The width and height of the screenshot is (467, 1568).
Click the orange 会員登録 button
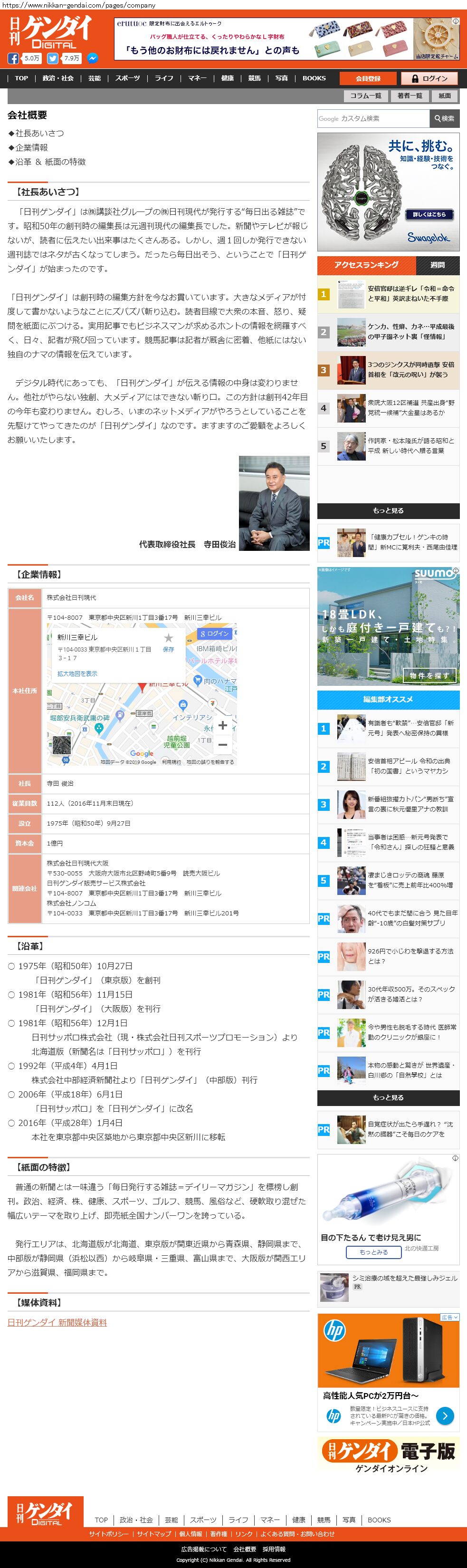pos(368,78)
